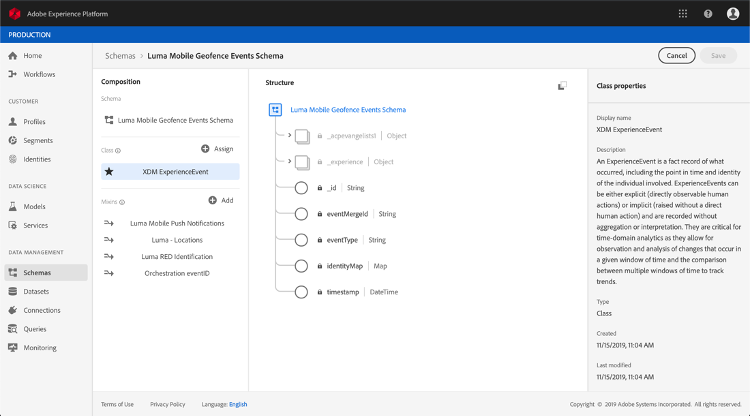750x416 pixels.
Task: Select Luma Mobile Geofence Events Schema in Composition
Action: coord(175,120)
